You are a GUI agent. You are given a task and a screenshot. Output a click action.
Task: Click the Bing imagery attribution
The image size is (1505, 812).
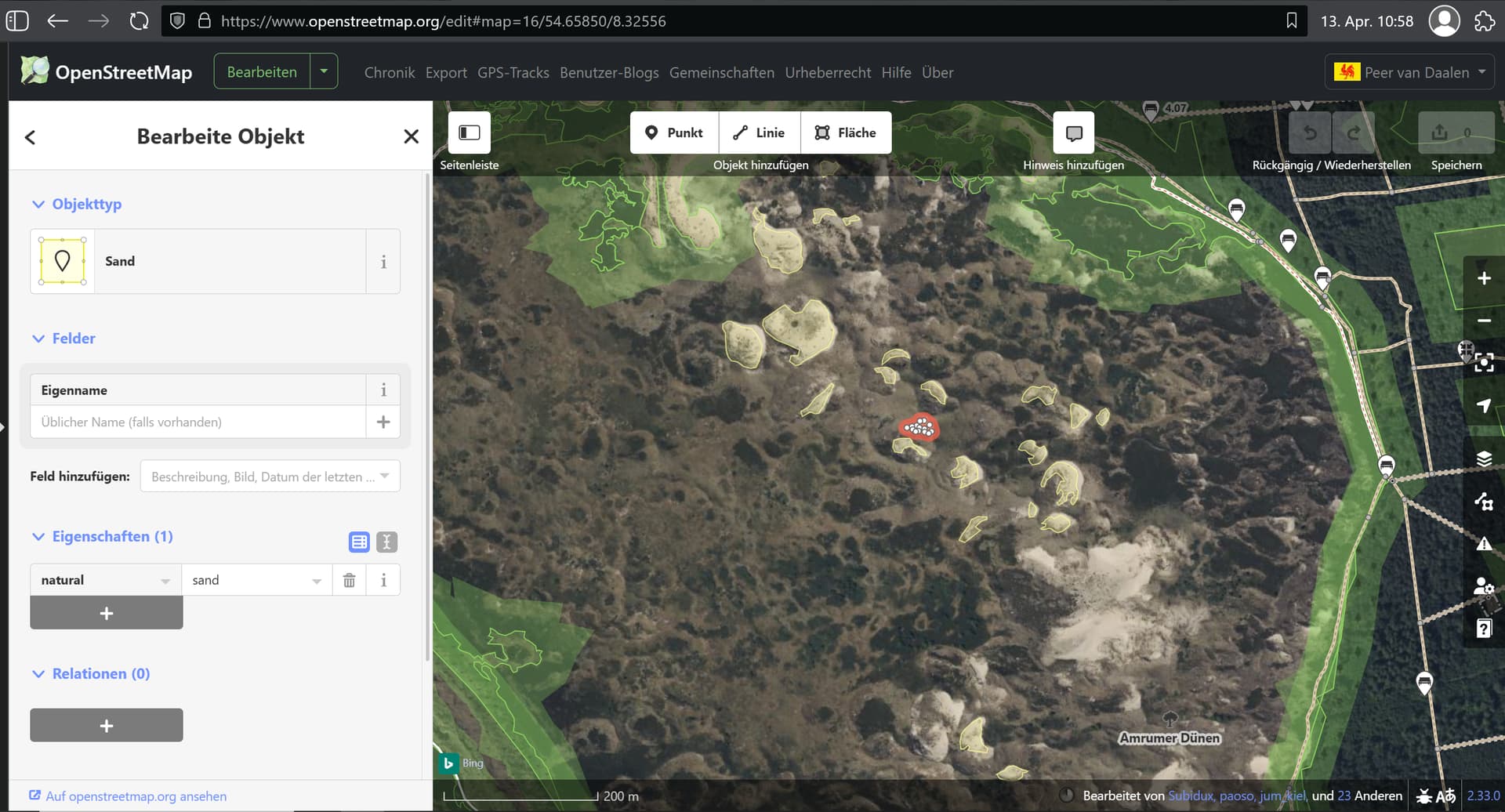pos(462,763)
